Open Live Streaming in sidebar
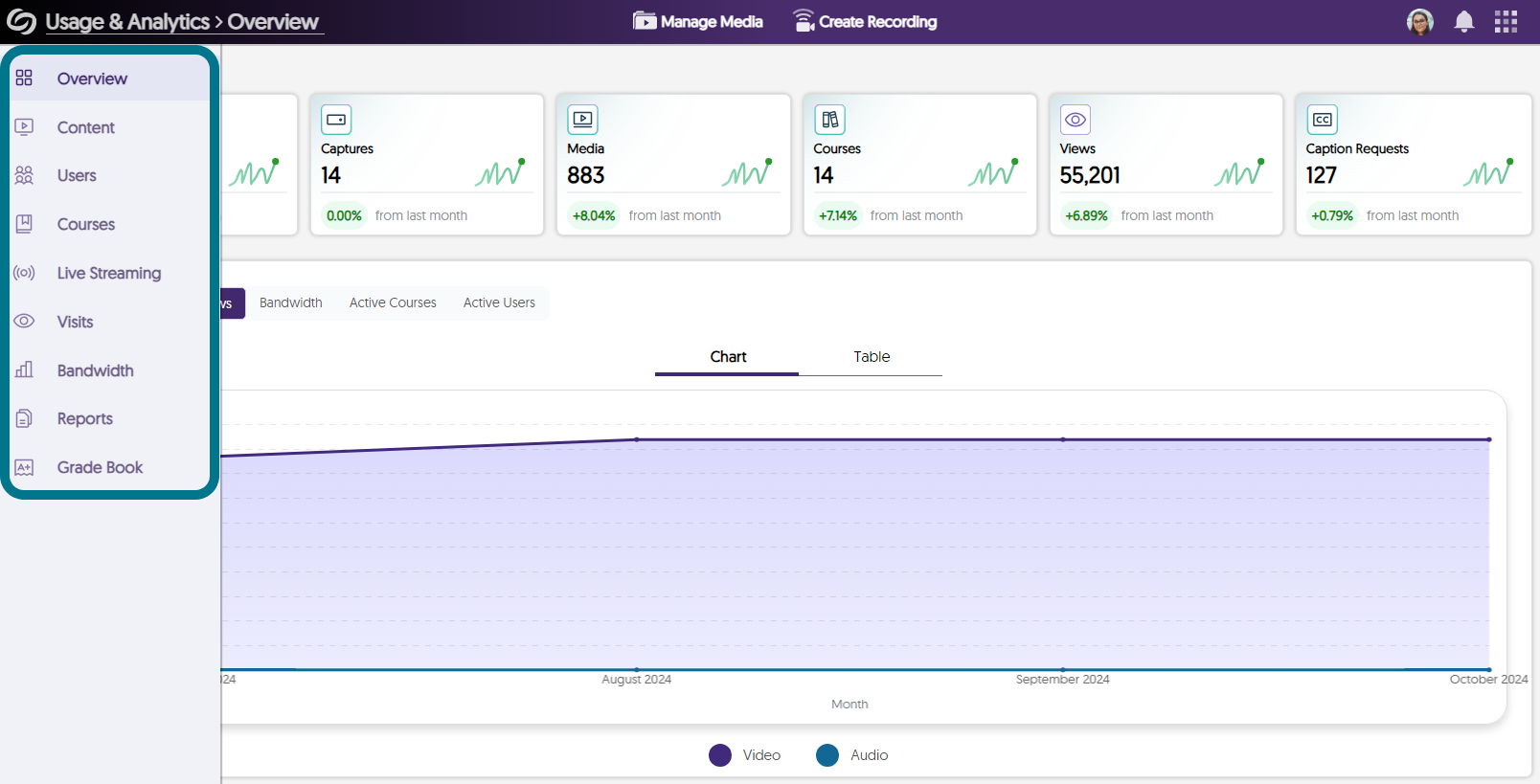This screenshot has height=784, width=1540. [108, 273]
